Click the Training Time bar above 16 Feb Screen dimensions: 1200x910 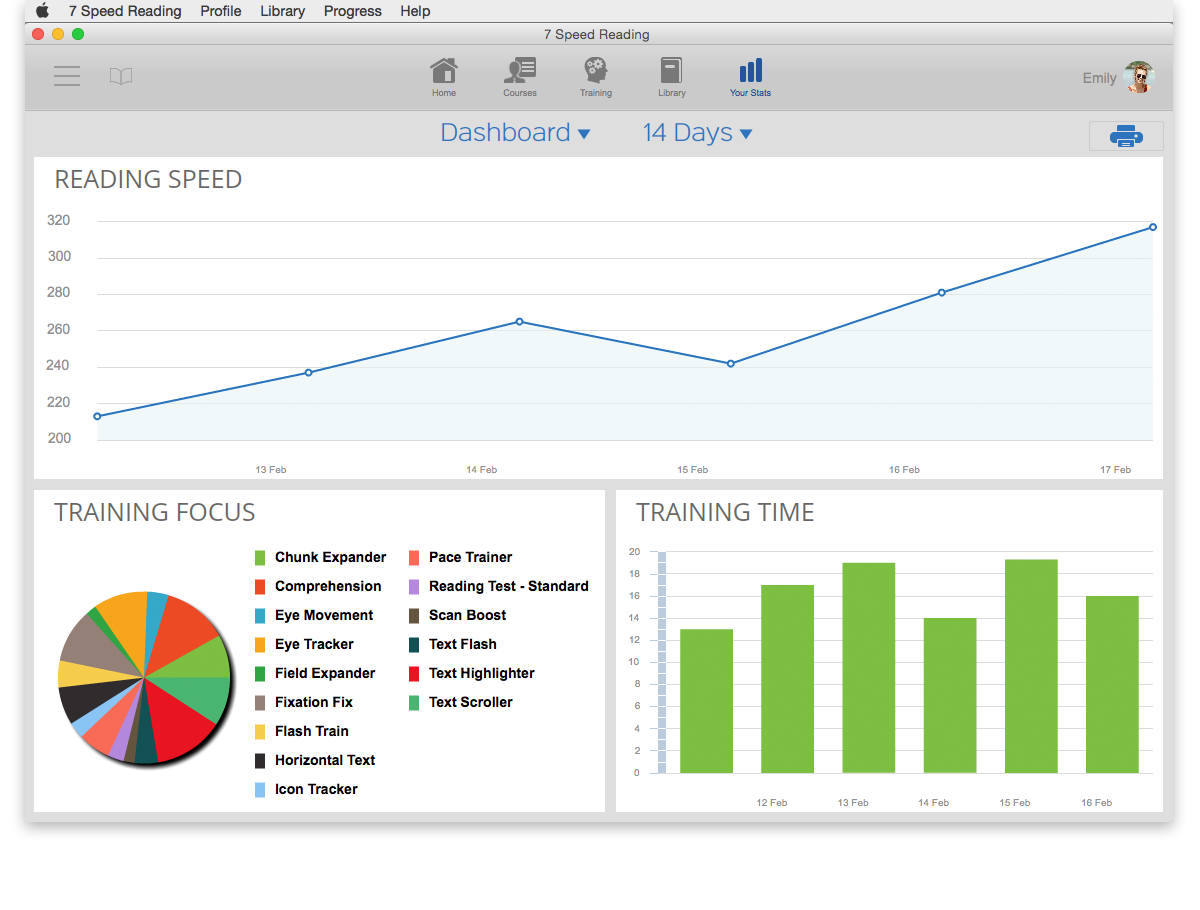(1112, 685)
